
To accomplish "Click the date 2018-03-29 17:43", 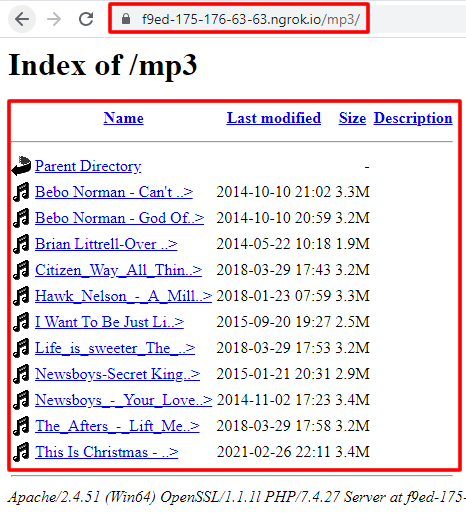I will point(274,270).
